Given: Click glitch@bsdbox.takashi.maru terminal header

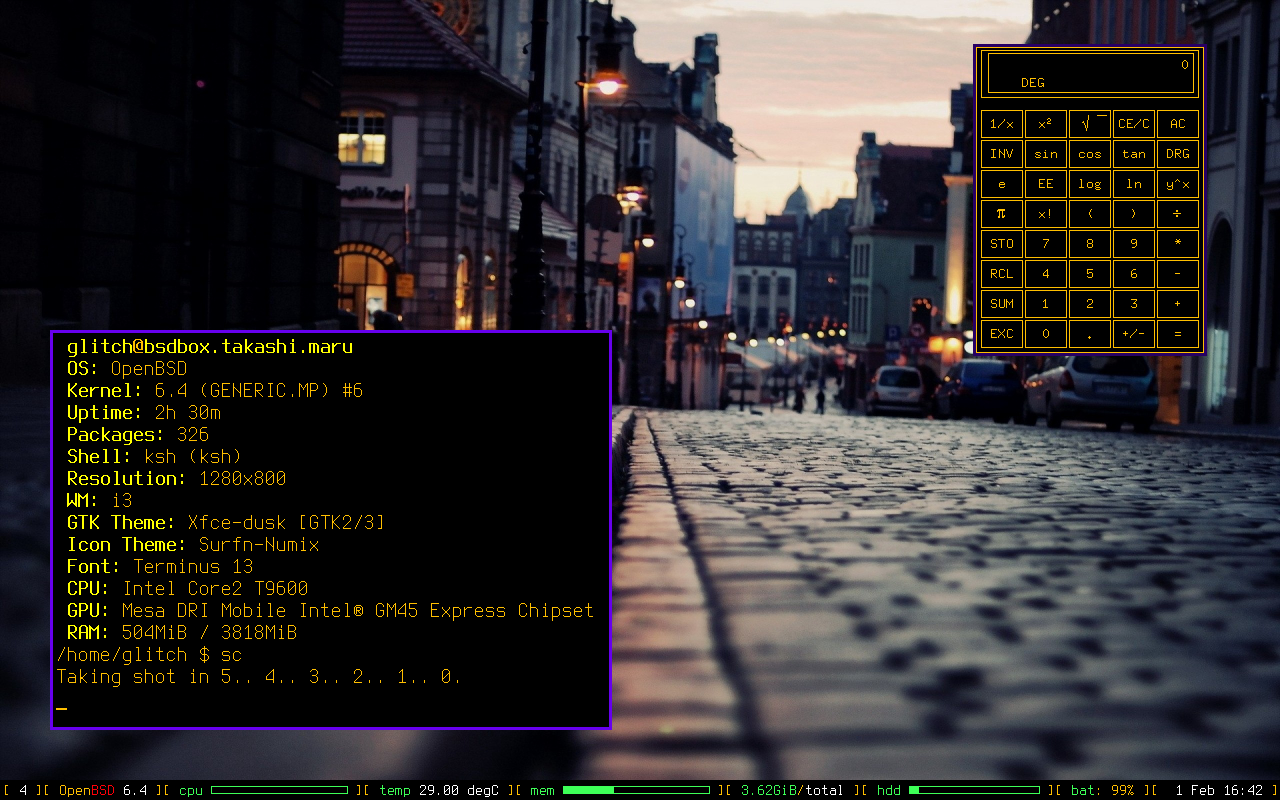Looking at the screenshot, I should pyautogui.click(x=210, y=347).
